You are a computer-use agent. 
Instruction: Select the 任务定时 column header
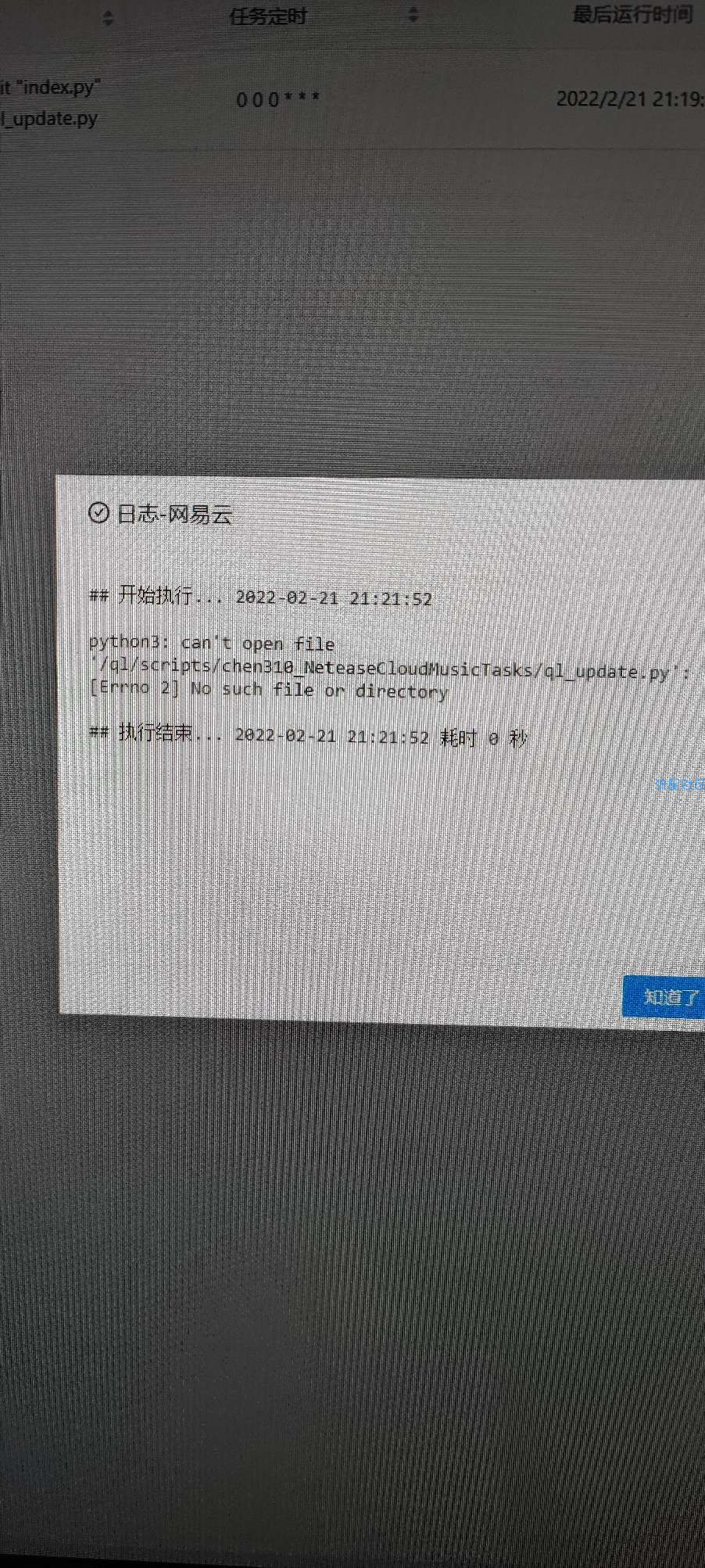click(268, 16)
